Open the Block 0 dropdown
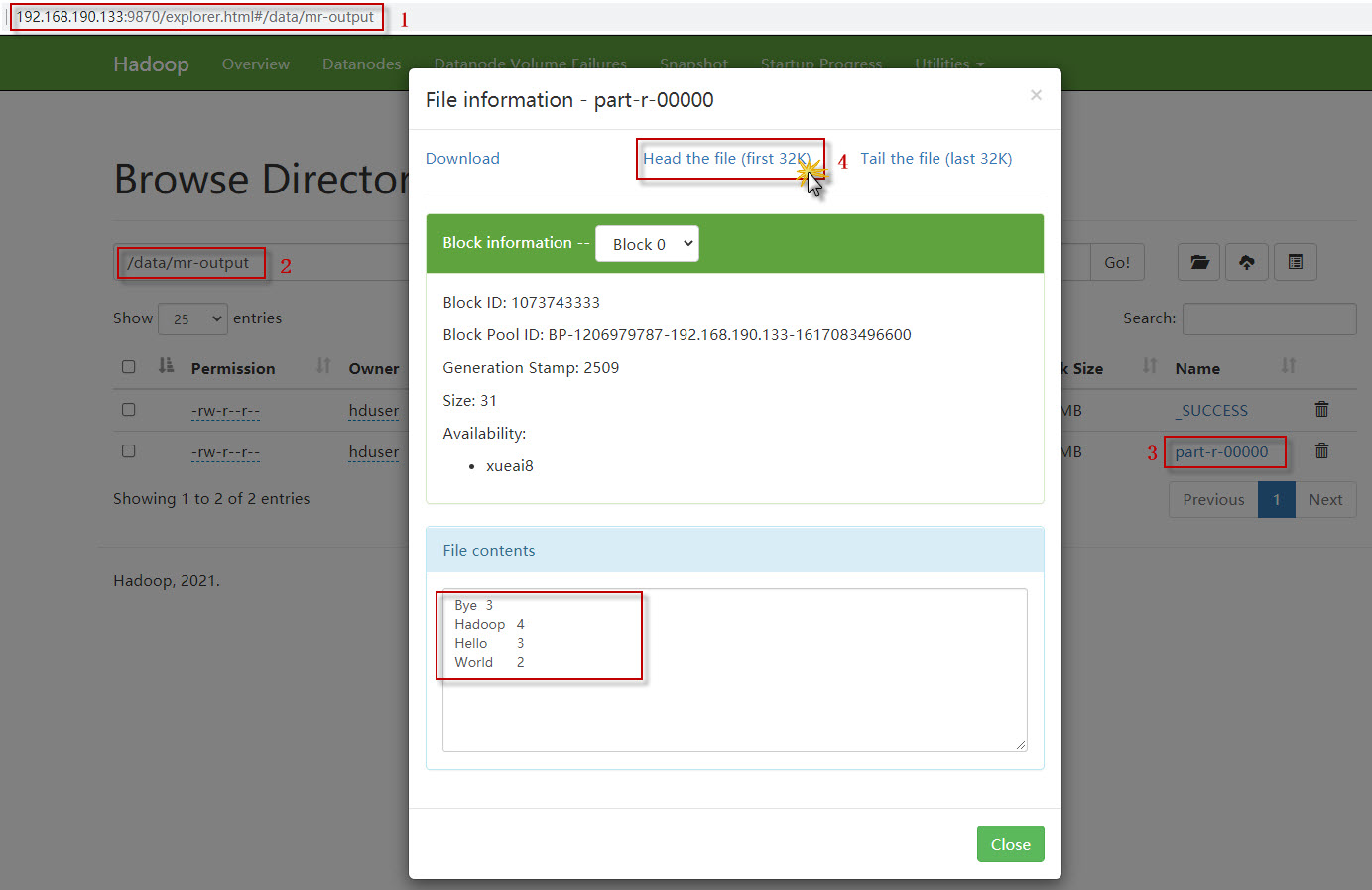Image resolution: width=1372 pixels, height=890 pixels. (x=647, y=244)
